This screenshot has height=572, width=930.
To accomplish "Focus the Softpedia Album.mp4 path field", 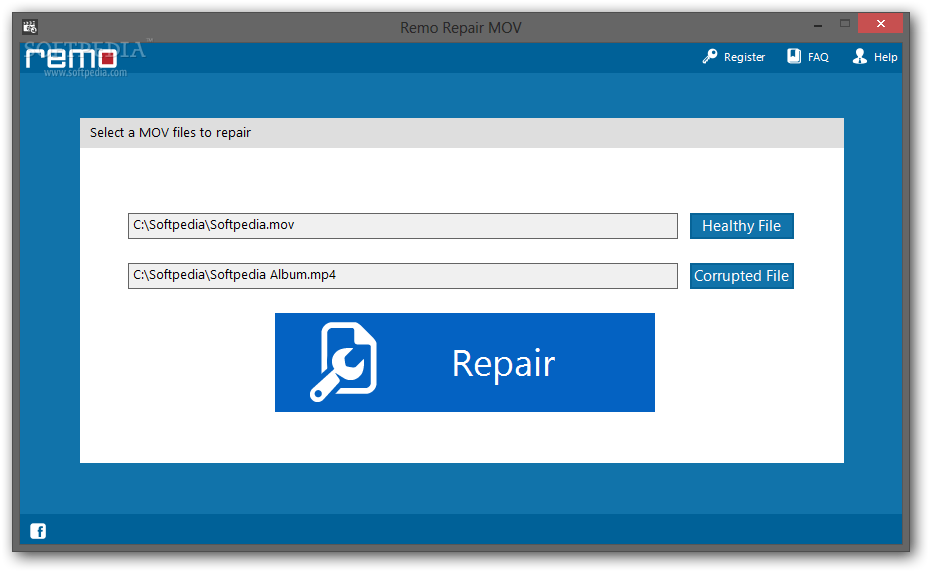I will pos(403,276).
